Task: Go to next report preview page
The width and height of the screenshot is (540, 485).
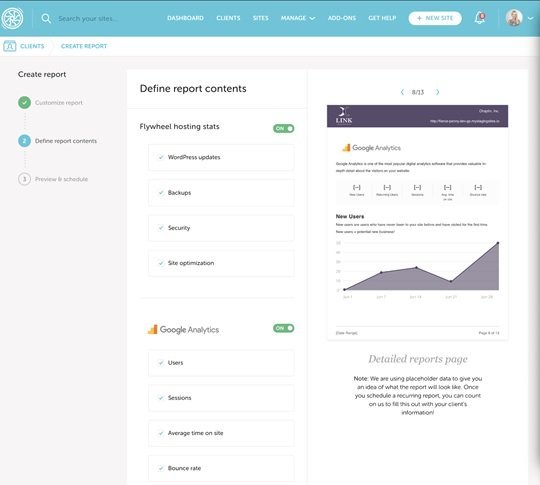Action: (438, 92)
